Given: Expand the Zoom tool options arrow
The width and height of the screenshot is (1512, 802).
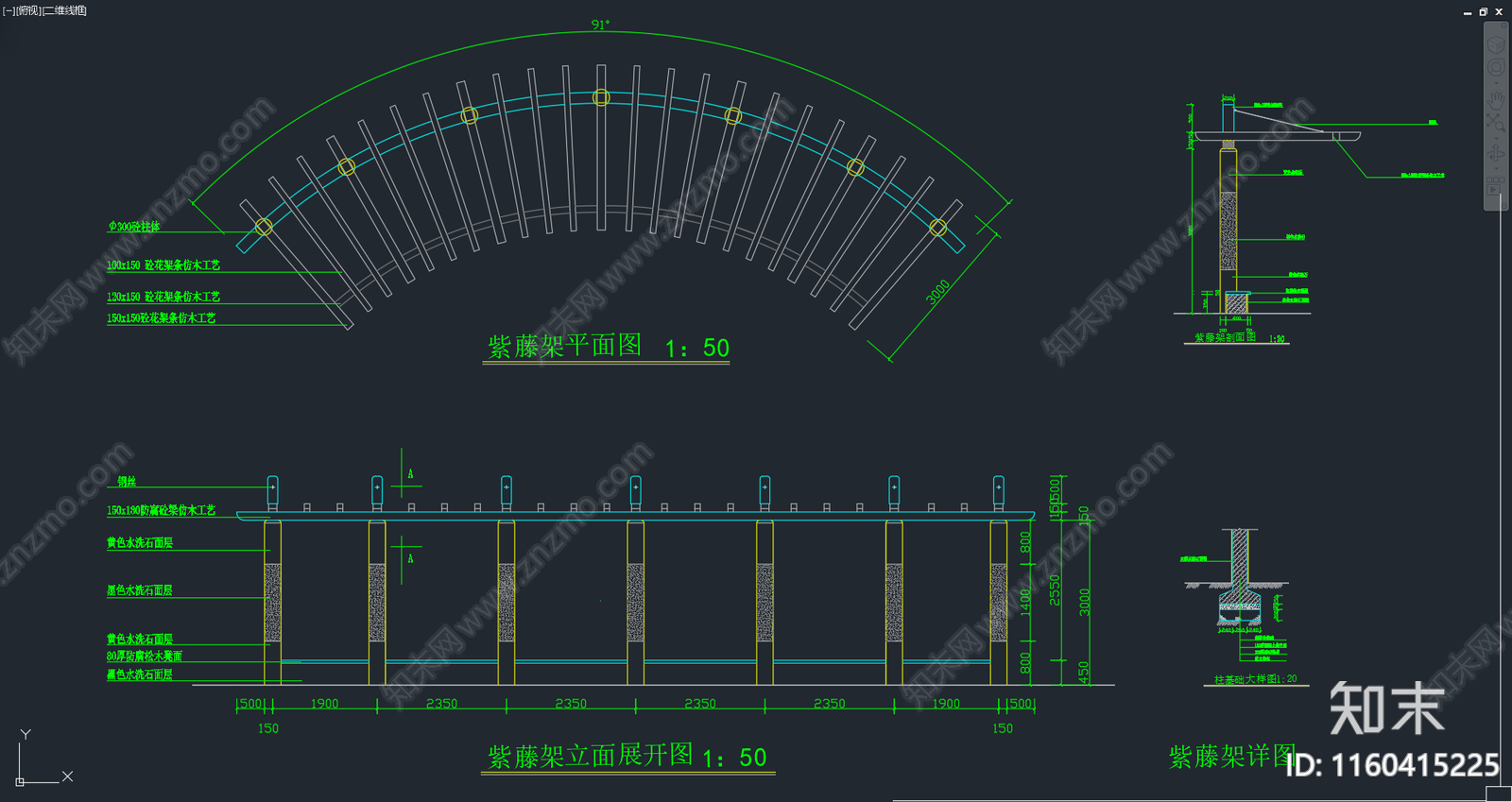Looking at the screenshot, I should pos(1496,138).
